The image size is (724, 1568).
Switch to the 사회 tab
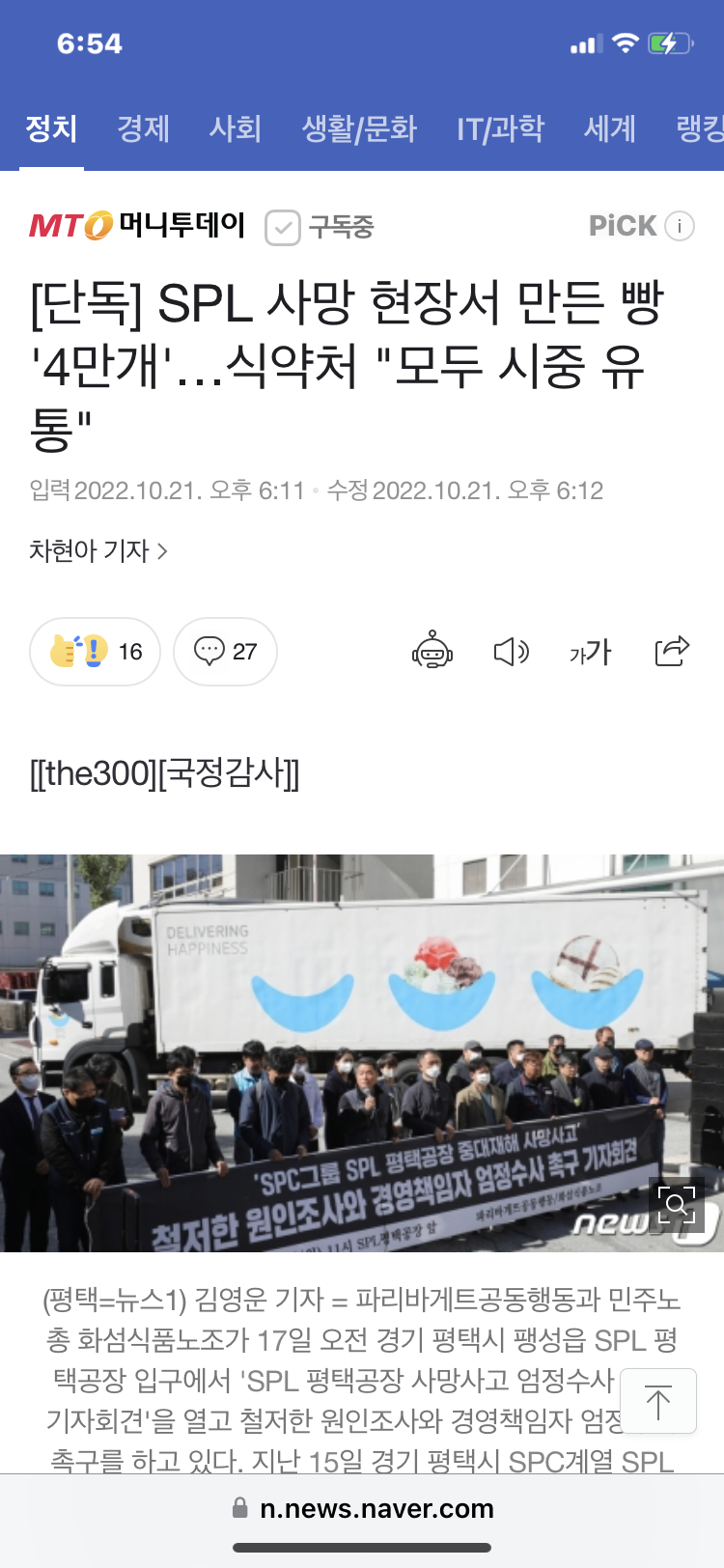point(236,128)
